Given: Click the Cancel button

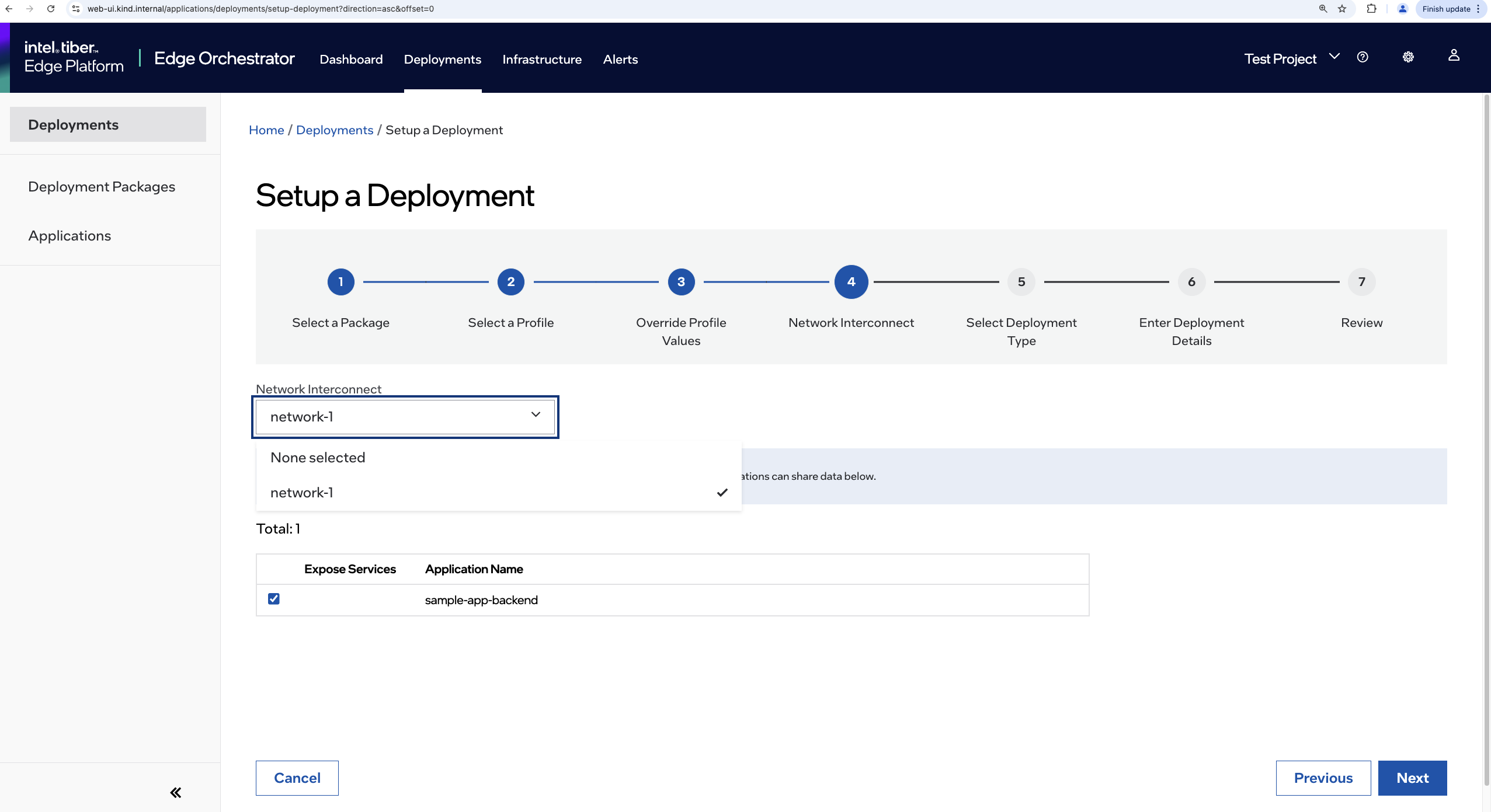Looking at the screenshot, I should tap(297, 778).
